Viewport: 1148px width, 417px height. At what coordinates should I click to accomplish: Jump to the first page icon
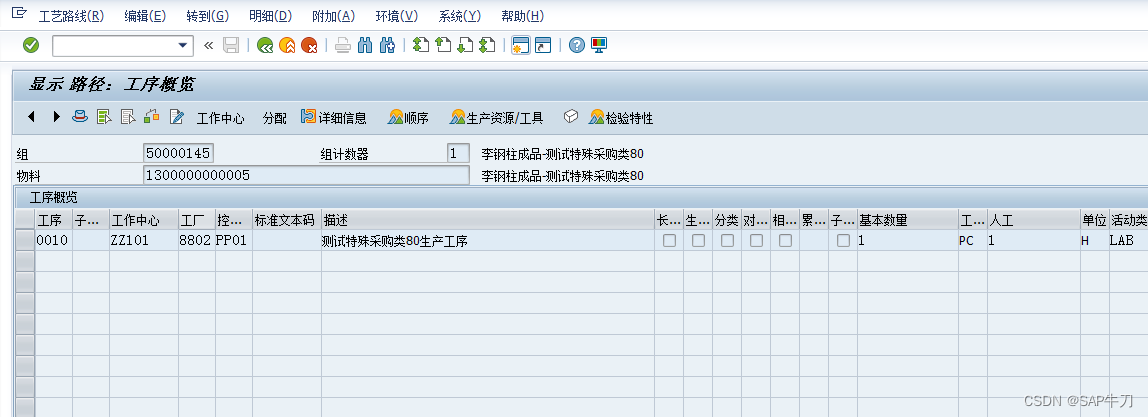420,45
